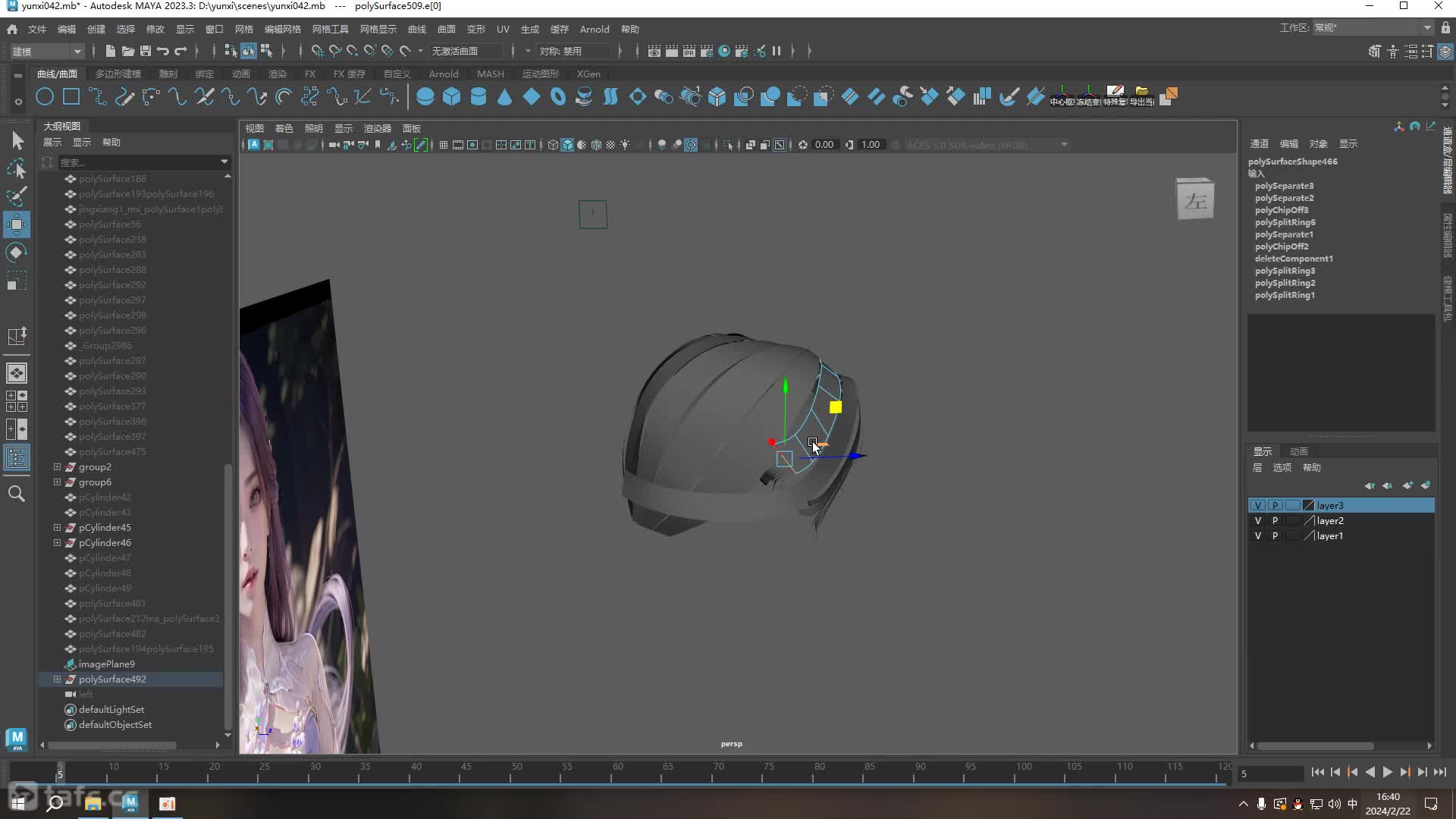
Task: Expand the polySurface492 node in outliner
Action: pyautogui.click(x=57, y=679)
